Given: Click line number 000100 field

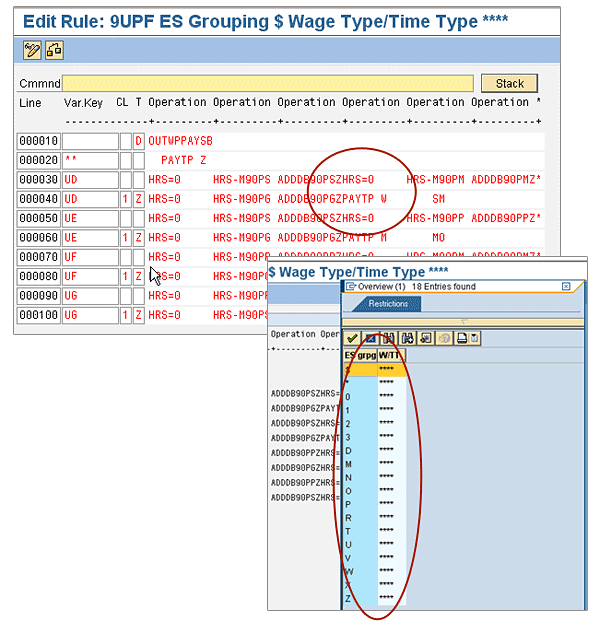Looking at the screenshot, I should [38, 315].
